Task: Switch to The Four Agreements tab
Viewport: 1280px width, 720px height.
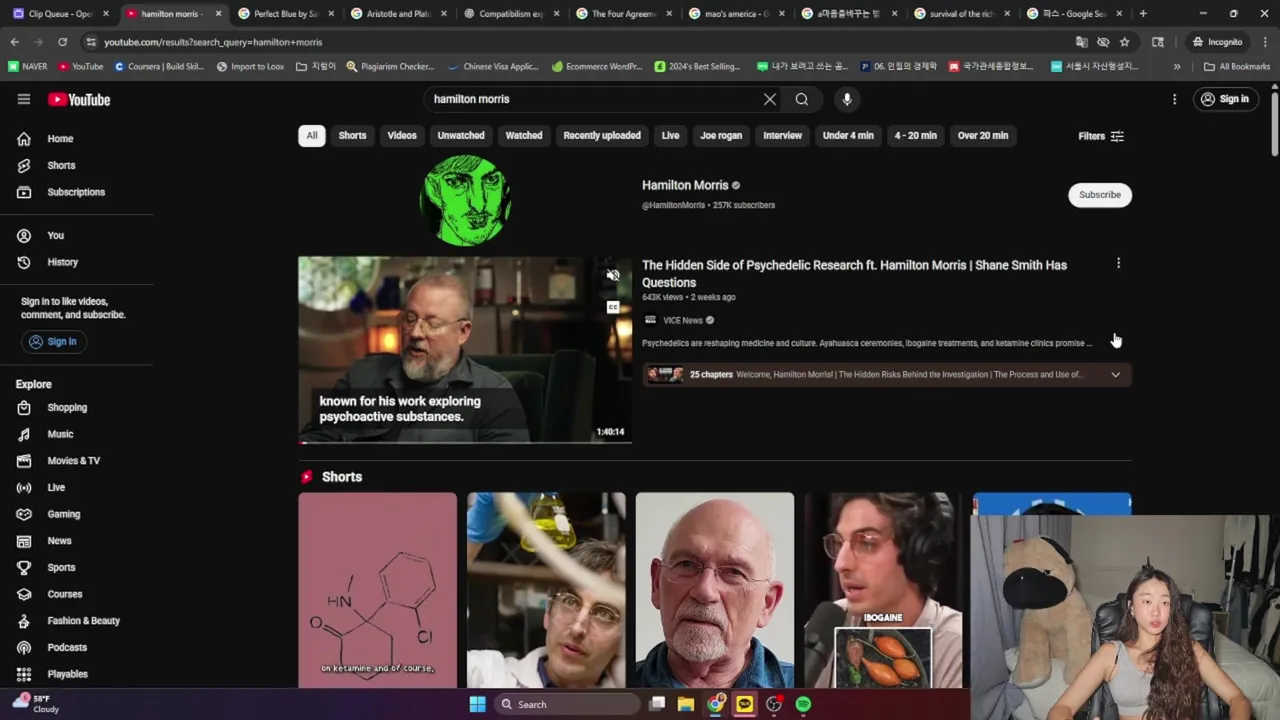Action: click(623, 14)
